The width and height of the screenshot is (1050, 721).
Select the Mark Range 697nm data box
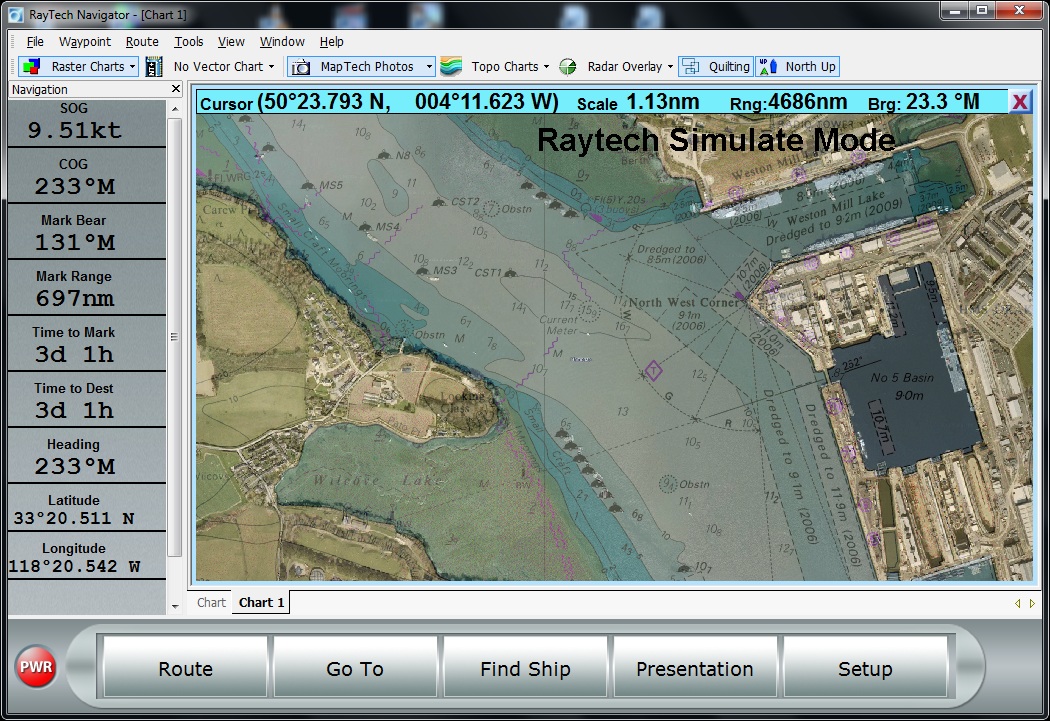tap(87, 288)
